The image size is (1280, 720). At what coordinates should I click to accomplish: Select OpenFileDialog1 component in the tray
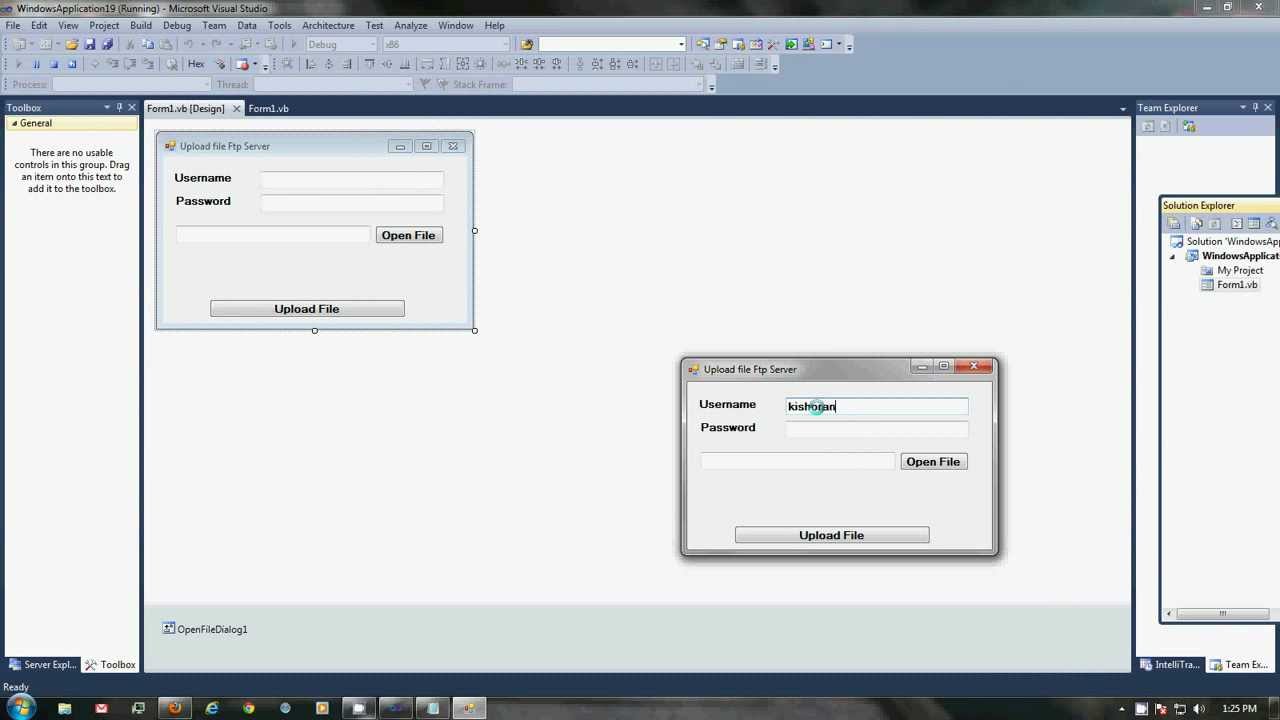pos(205,629)
